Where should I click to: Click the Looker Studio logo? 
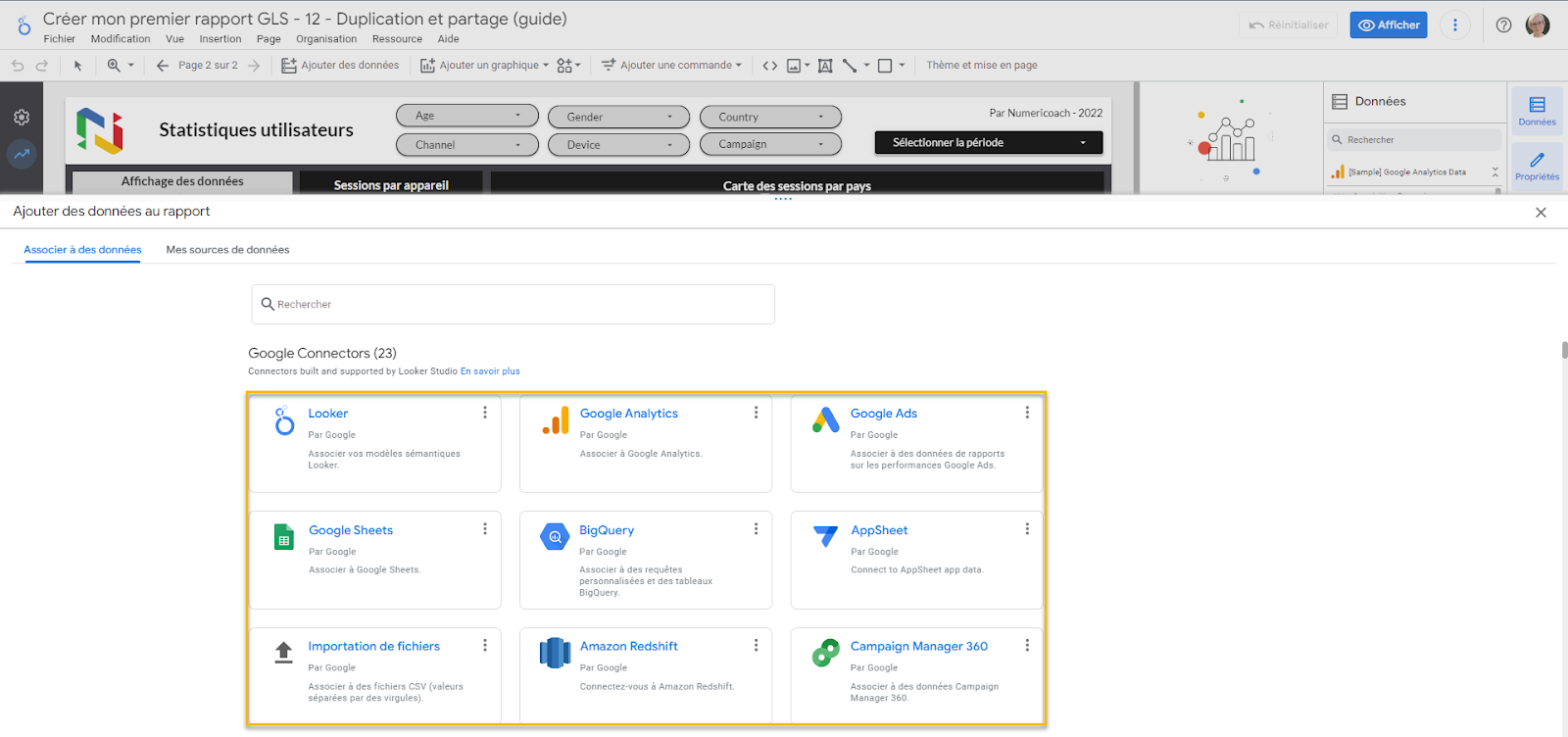24,25
